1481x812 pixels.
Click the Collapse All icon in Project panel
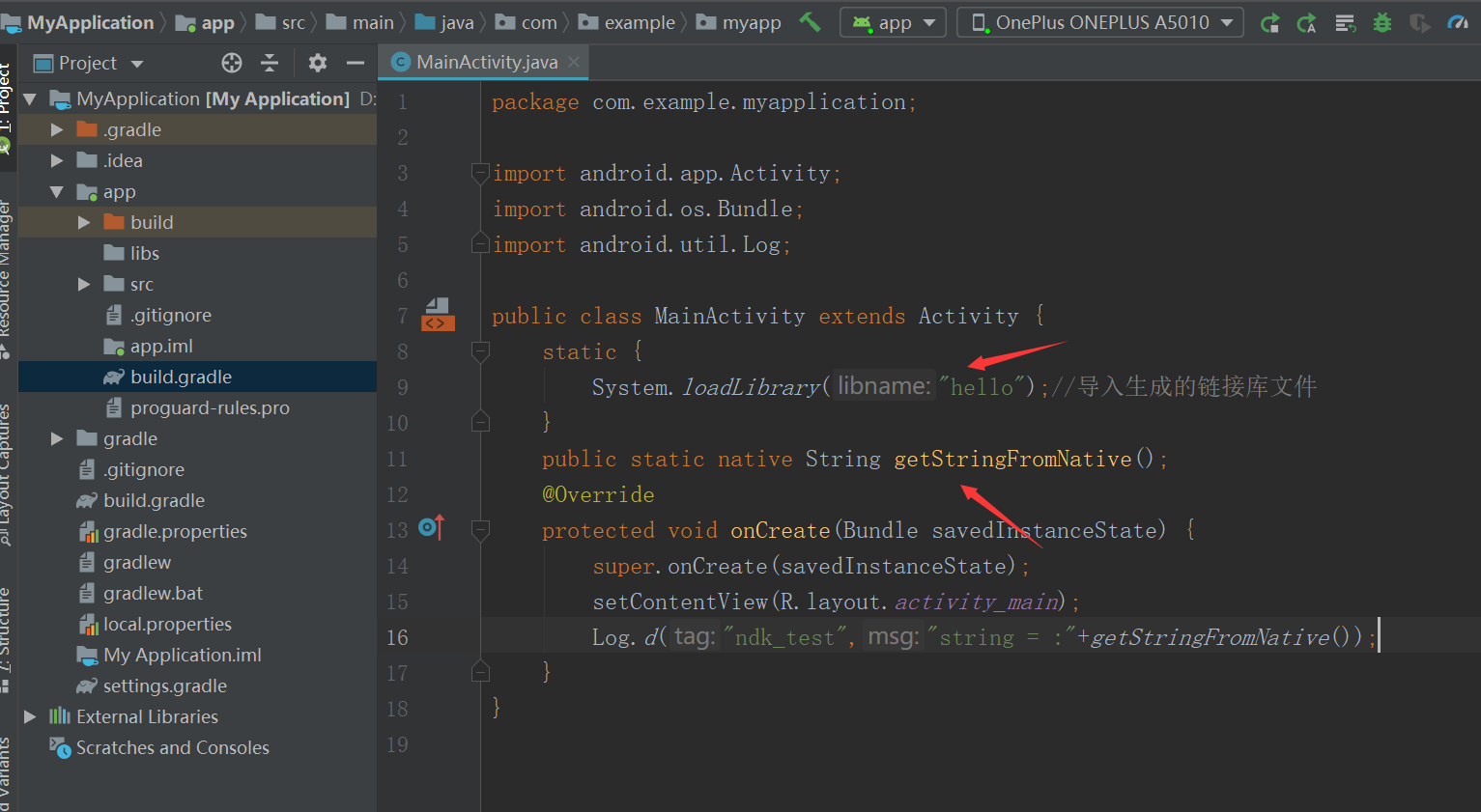click(x=270, y=63)
